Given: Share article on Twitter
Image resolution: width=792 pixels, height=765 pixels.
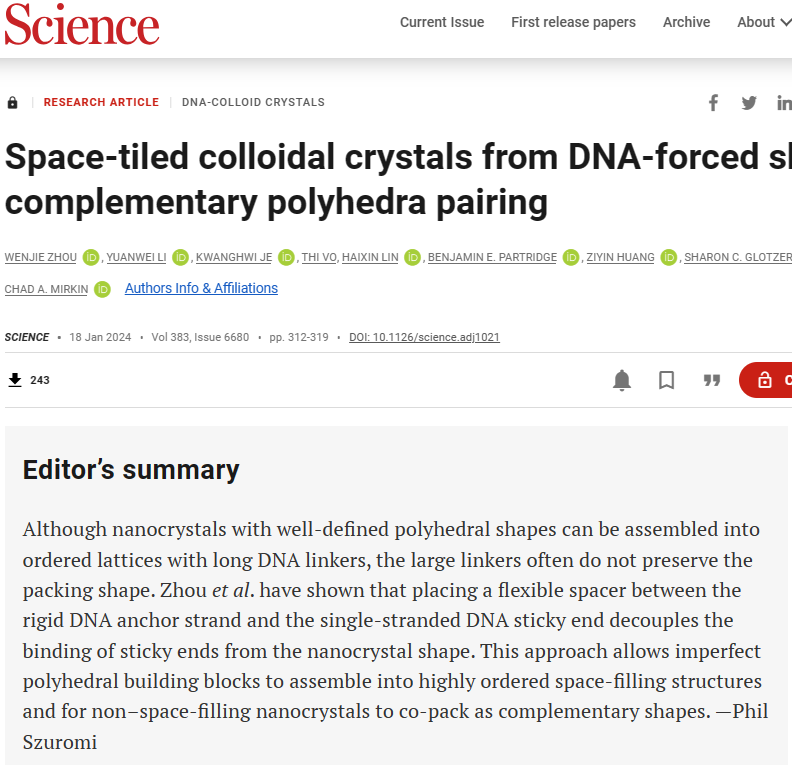Looking at the screenshot, I should [x=749, y=103].
